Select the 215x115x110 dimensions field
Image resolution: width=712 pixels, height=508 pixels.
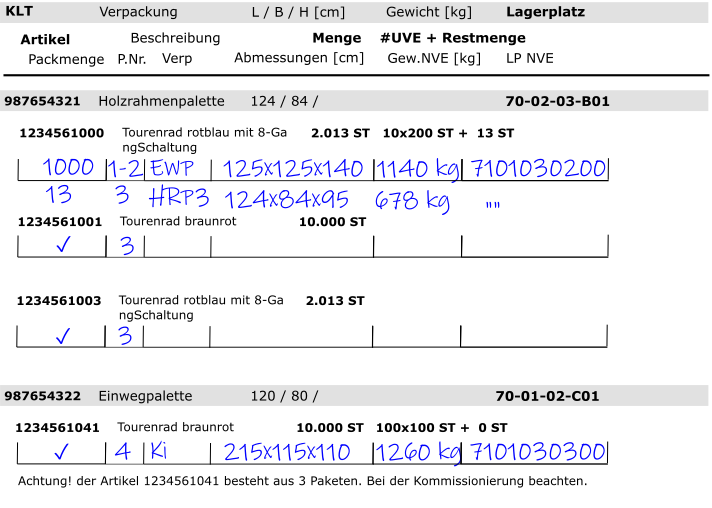click(287, 453)
